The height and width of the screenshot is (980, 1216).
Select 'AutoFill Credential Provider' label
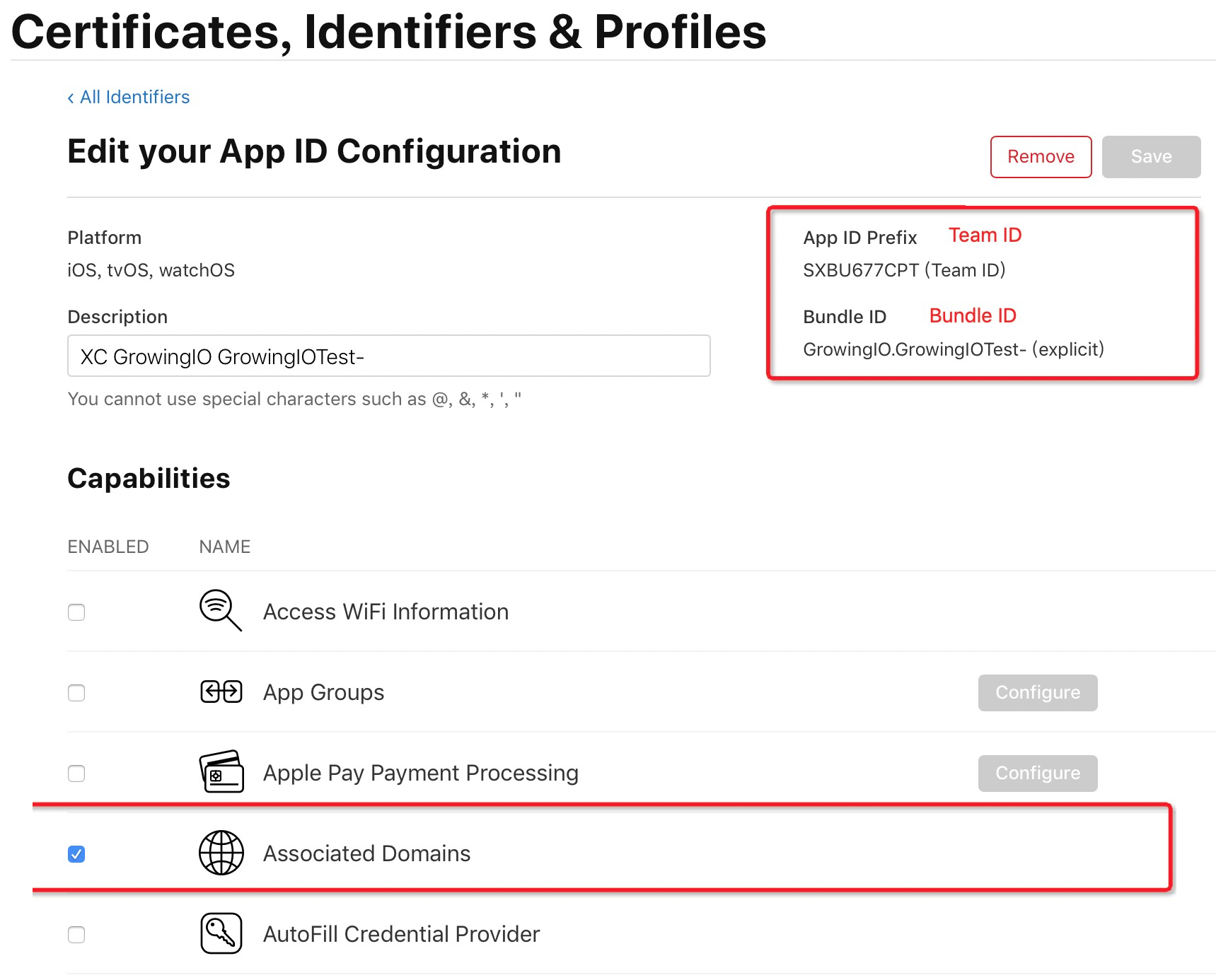tap(401, 934)
